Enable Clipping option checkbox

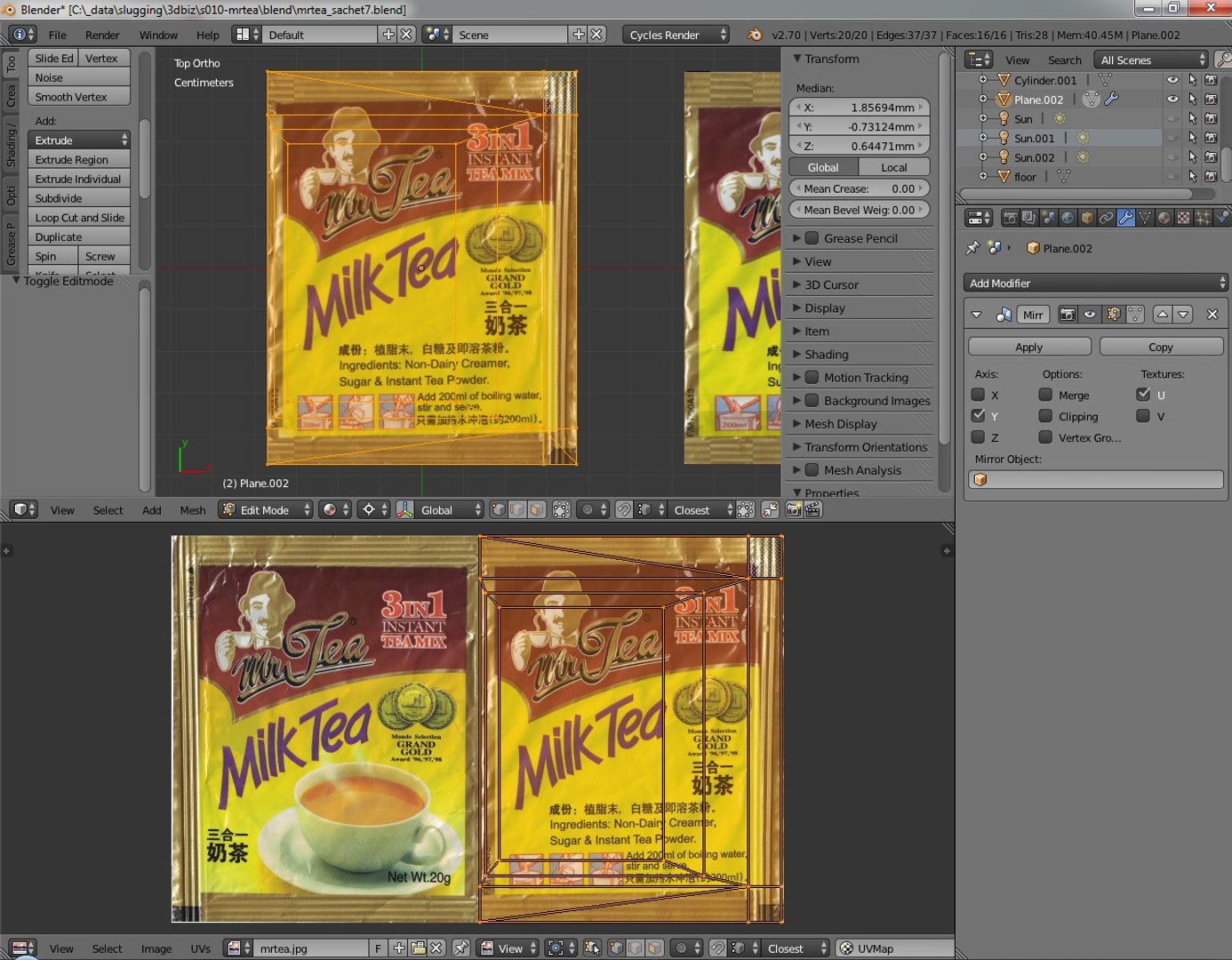click(x=1045, y=416)
